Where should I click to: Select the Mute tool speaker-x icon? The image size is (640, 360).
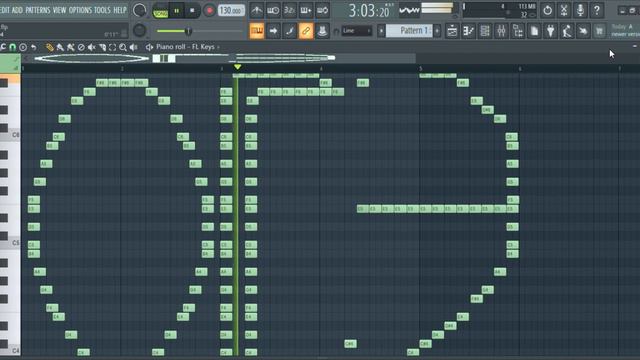pos(92,47)
